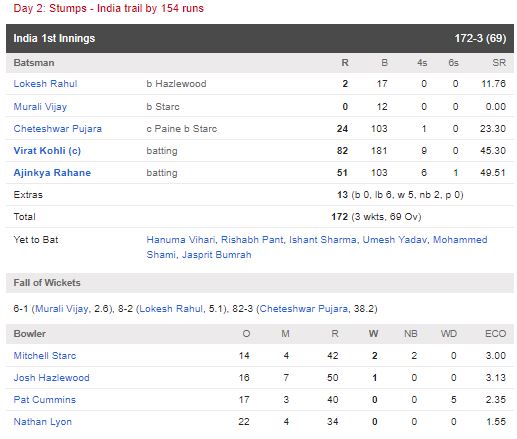
Task: Open Ishant Sharma player link
Action: coord(323,240)
